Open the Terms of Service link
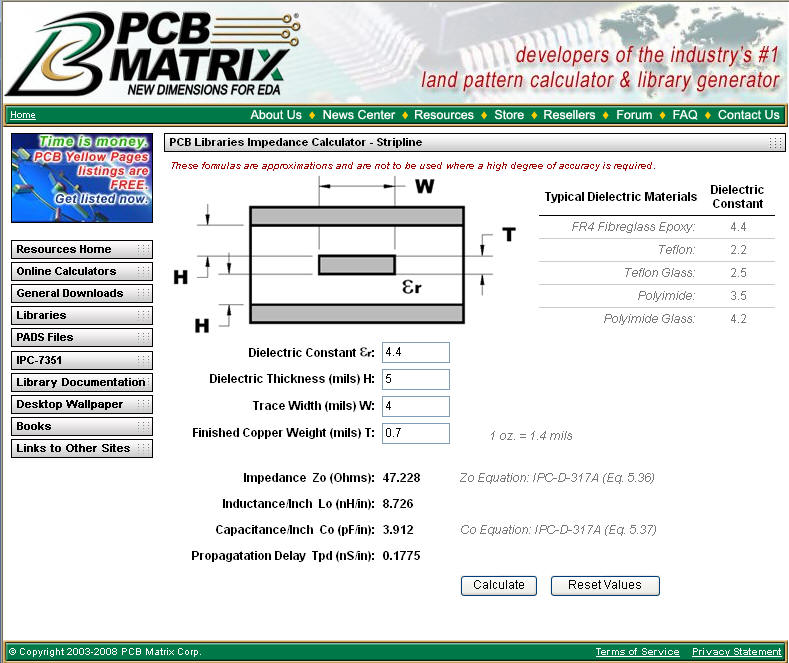Viewport: 789px width, 663px height. (x=637, y=652)
